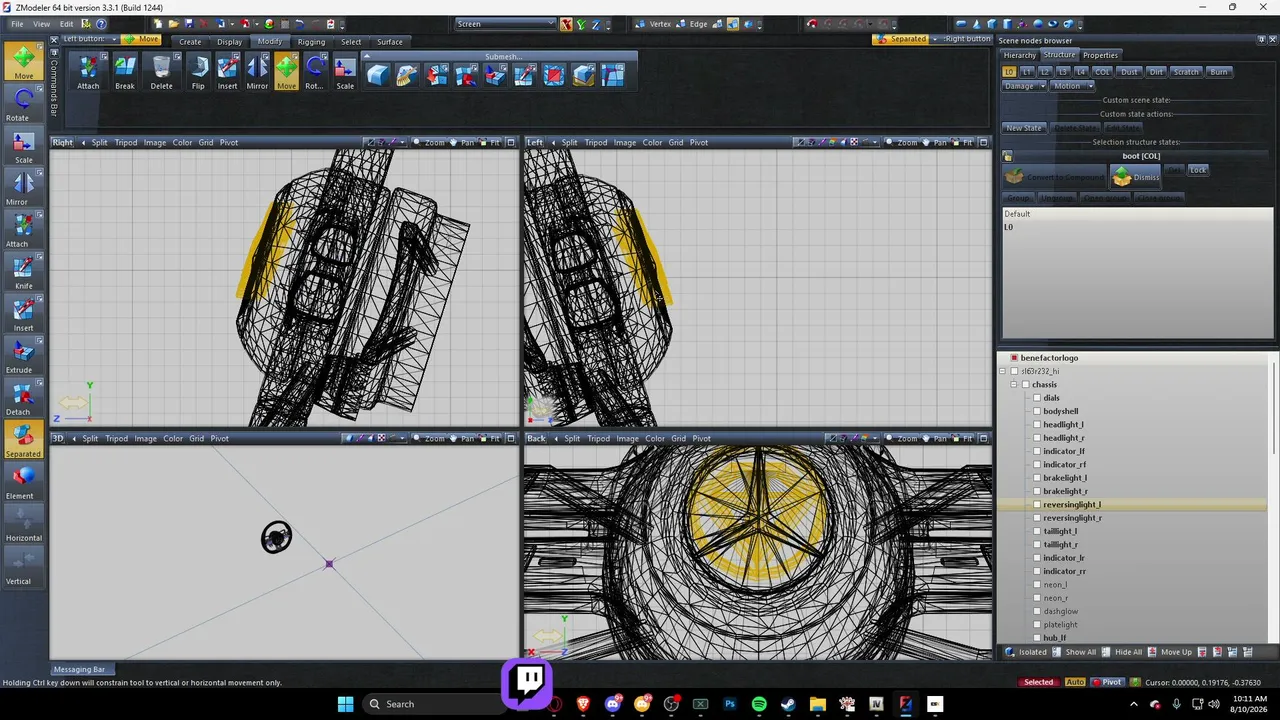Select the Attach tool in Modify ribbon

click(x=88, y=72)
